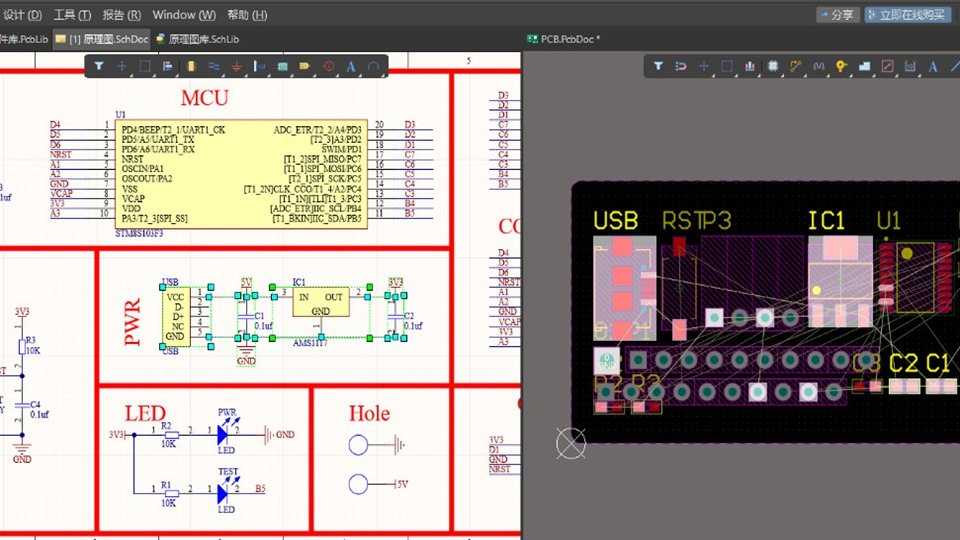
Task: Select the Interactive Length Tuning tool
Action: [x=819, y=66]
